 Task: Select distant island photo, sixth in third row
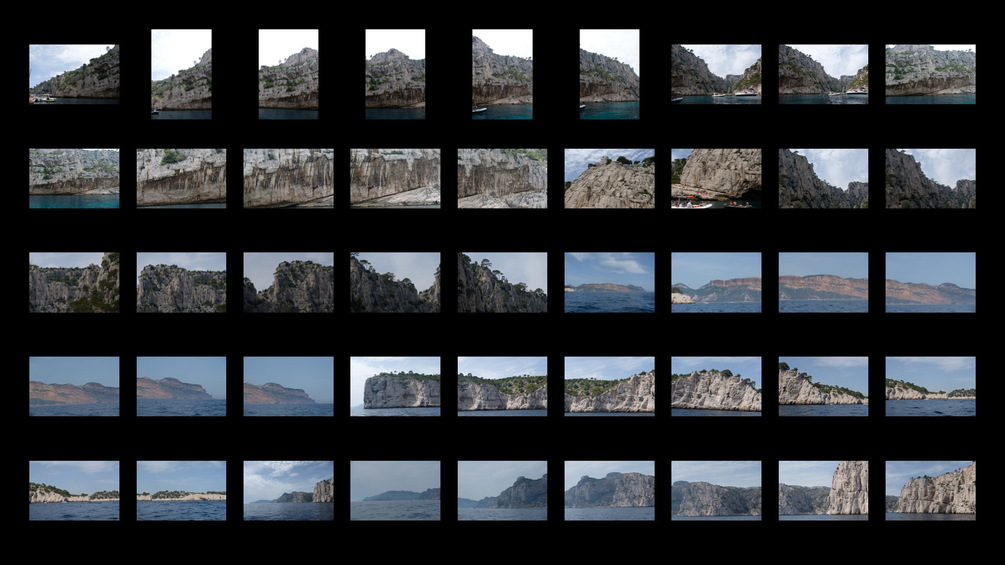click(610, 282)
